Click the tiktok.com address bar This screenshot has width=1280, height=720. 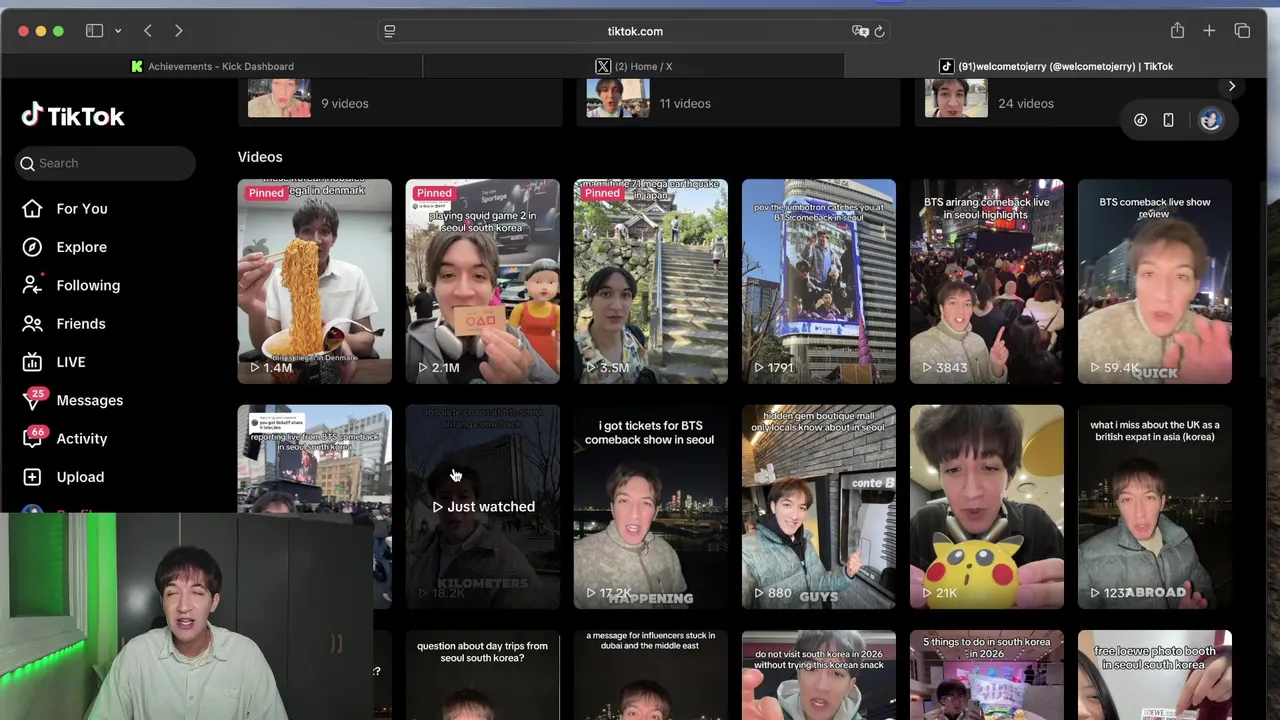click(635, 31)
